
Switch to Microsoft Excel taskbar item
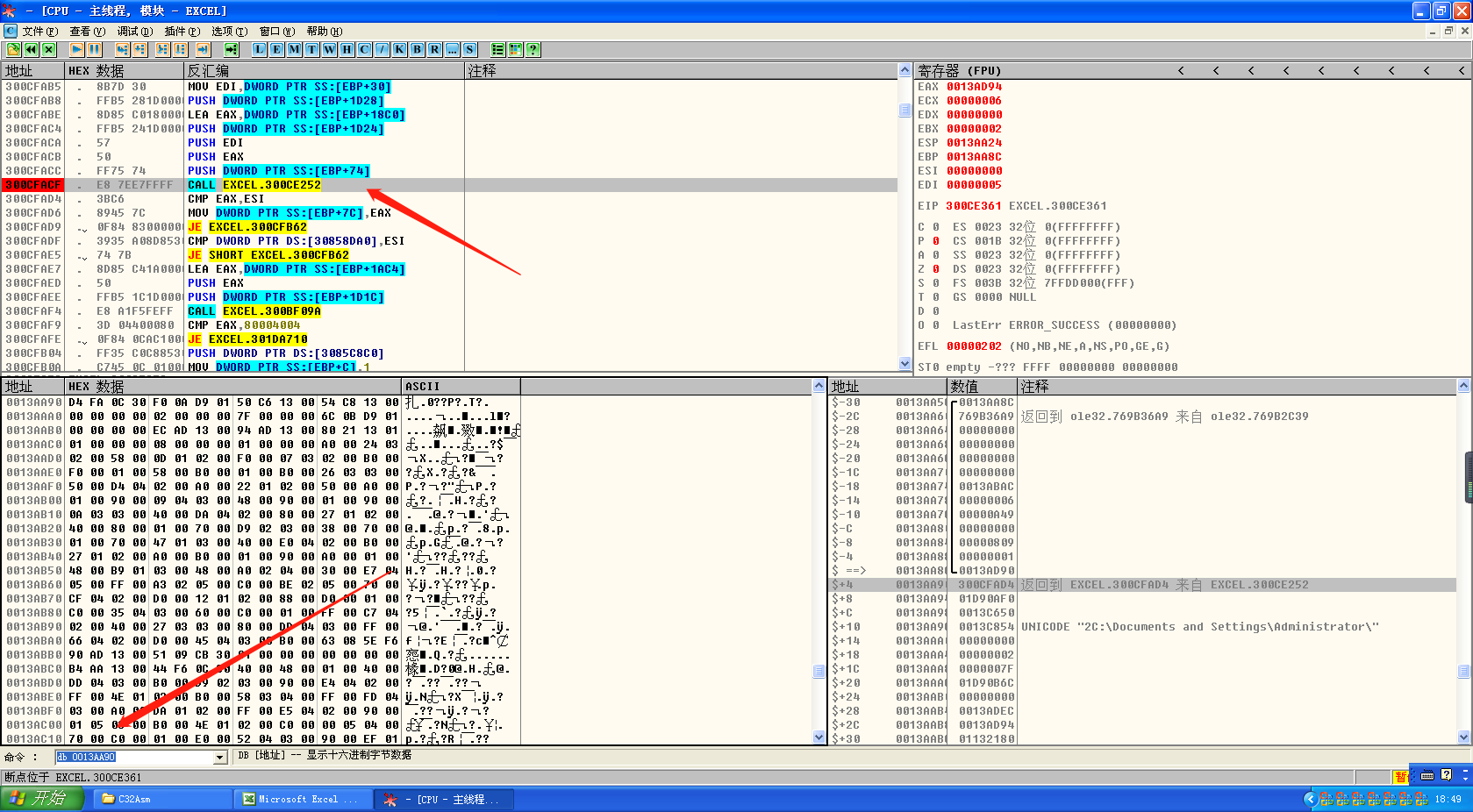pyautogui.click(x=302, y=799)
